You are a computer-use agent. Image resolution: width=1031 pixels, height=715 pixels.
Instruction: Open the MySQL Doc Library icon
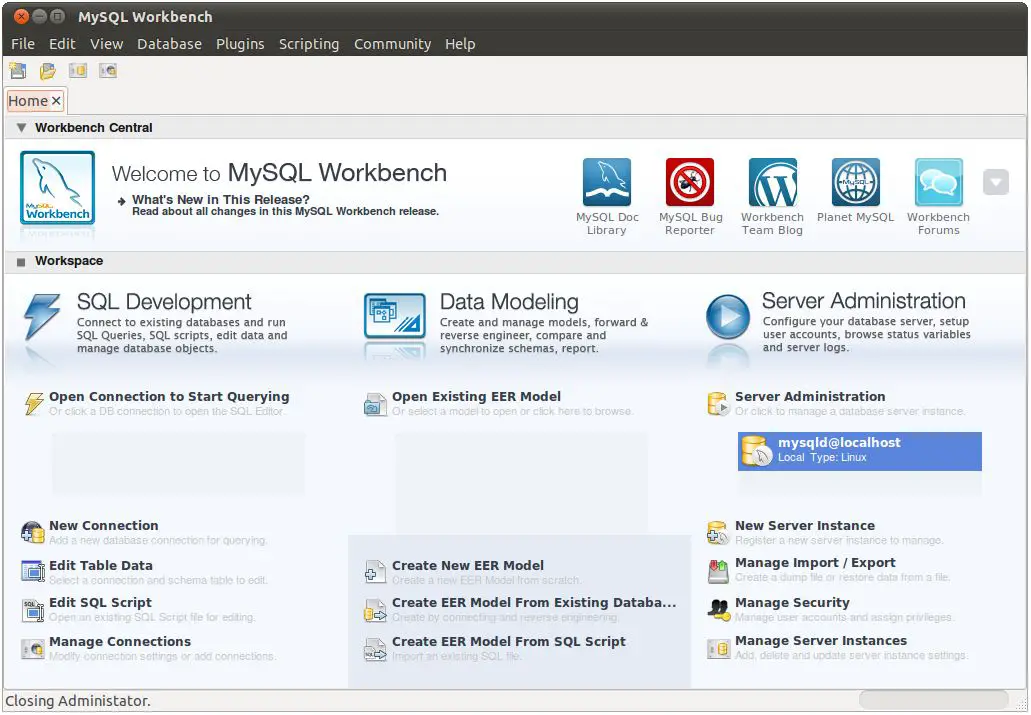pos(606,183)
